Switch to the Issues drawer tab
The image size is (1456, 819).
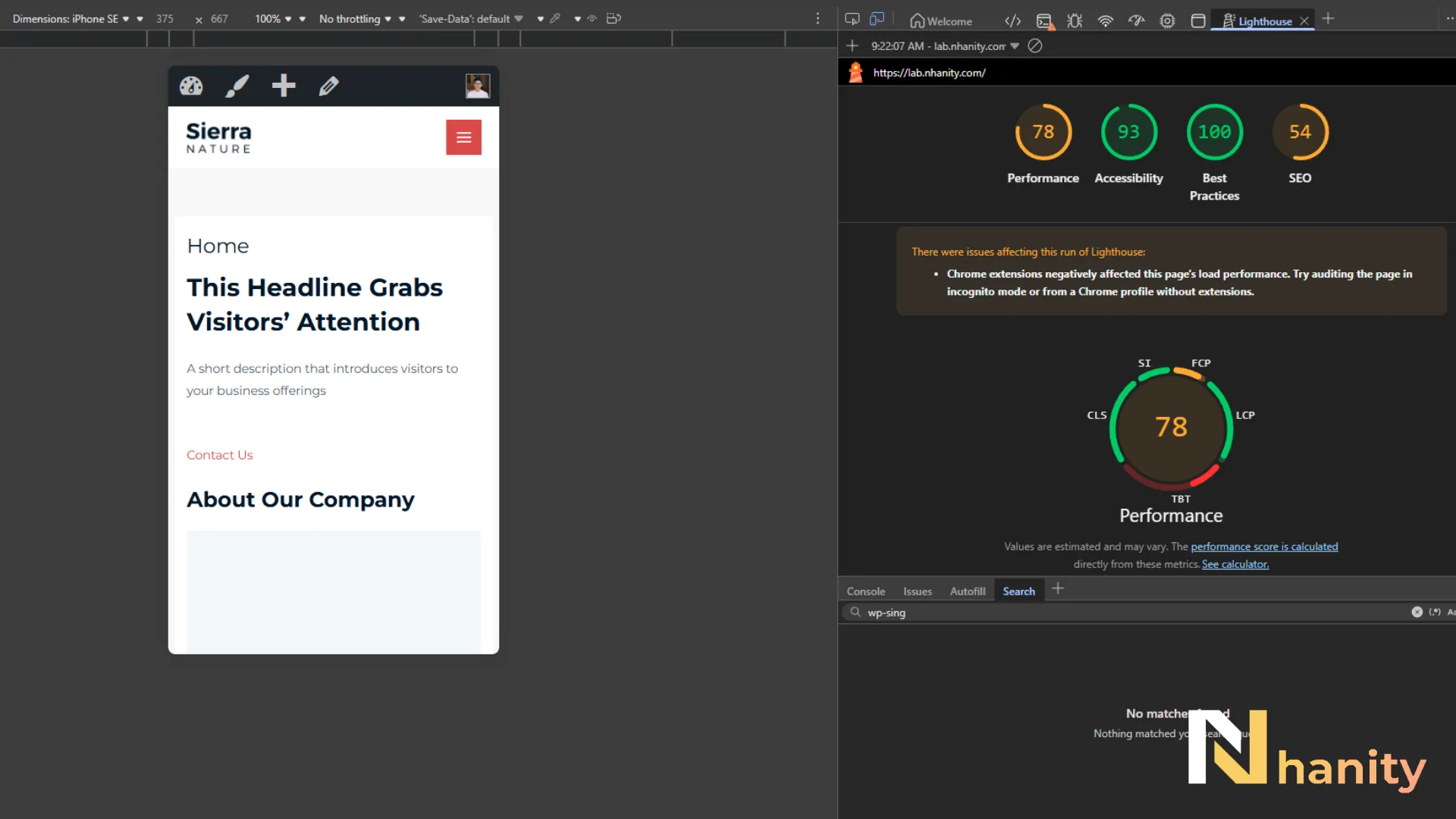(x=917, y=591)
